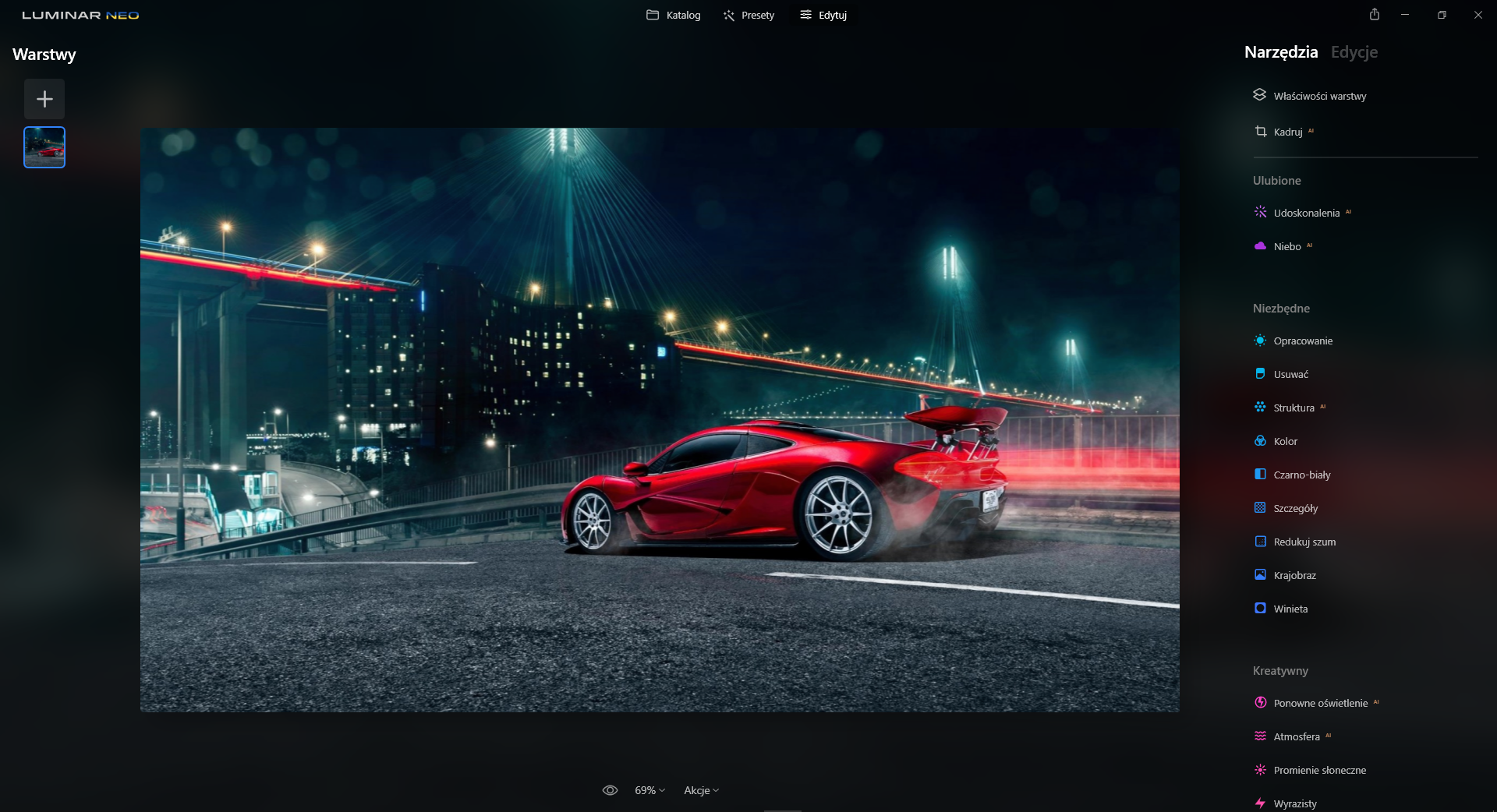The width and height of the screenshot is (1497, 812).
Task: Click the Niebo cloud icon
Action: tap(1260, 245)
